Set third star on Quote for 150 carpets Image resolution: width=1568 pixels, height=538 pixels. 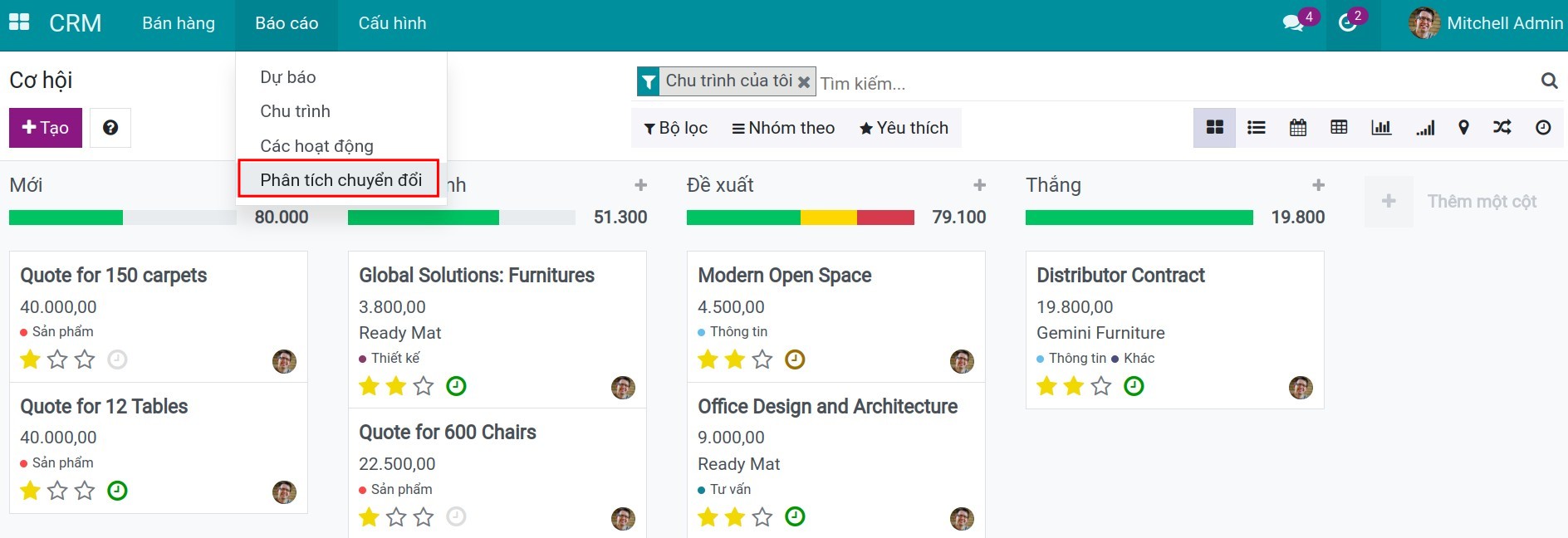[x=85, y=359]
